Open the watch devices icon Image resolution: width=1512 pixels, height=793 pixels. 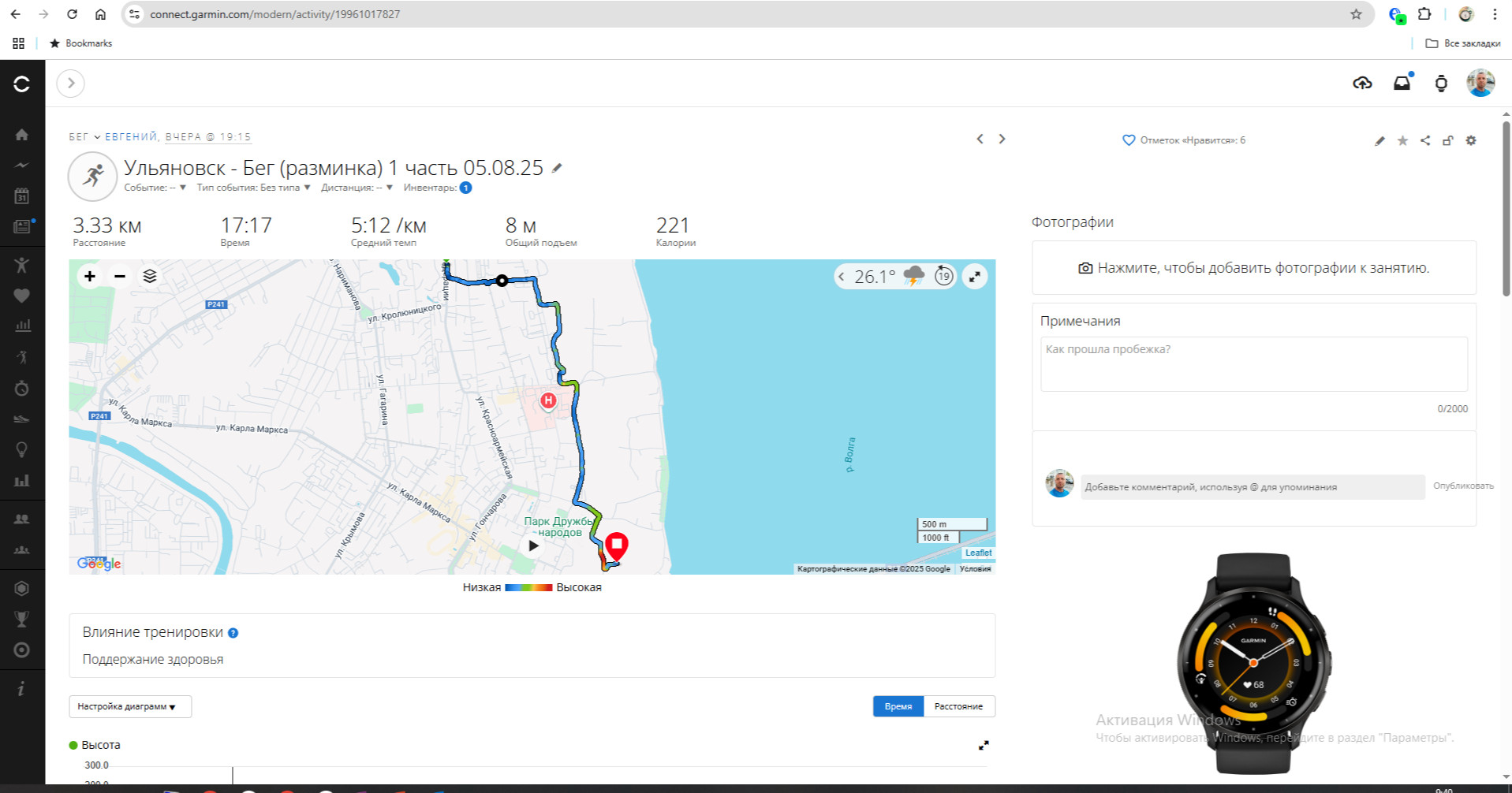pyautogui.click(x=1441, y=83)
